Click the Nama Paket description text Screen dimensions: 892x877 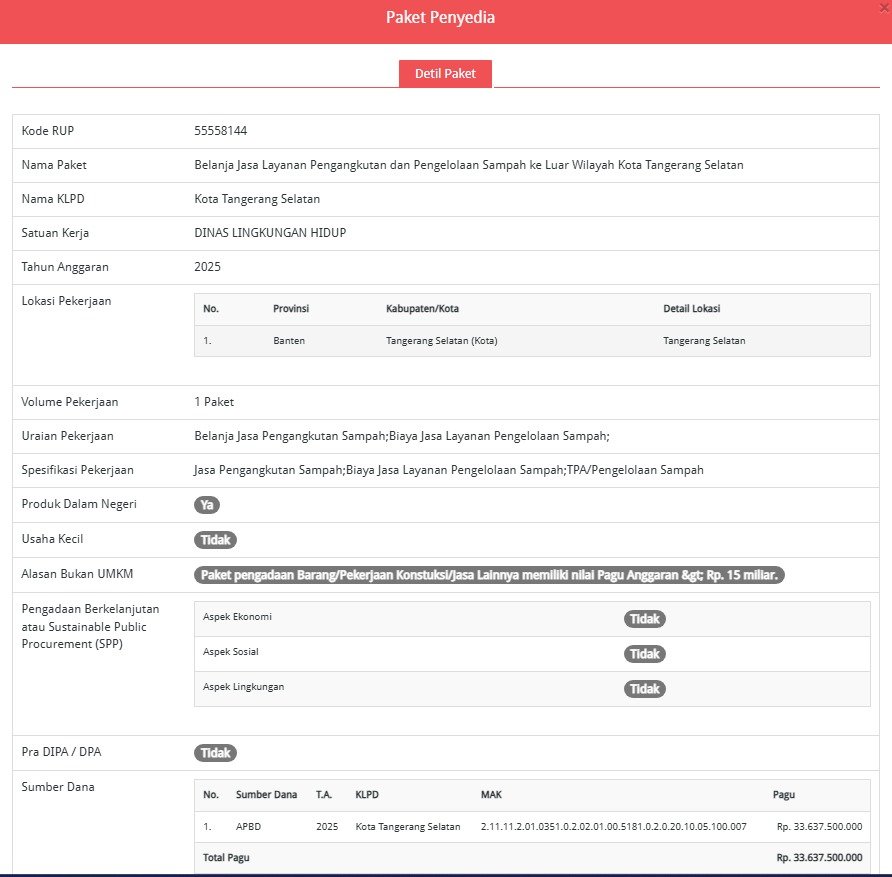pos(468,165)
